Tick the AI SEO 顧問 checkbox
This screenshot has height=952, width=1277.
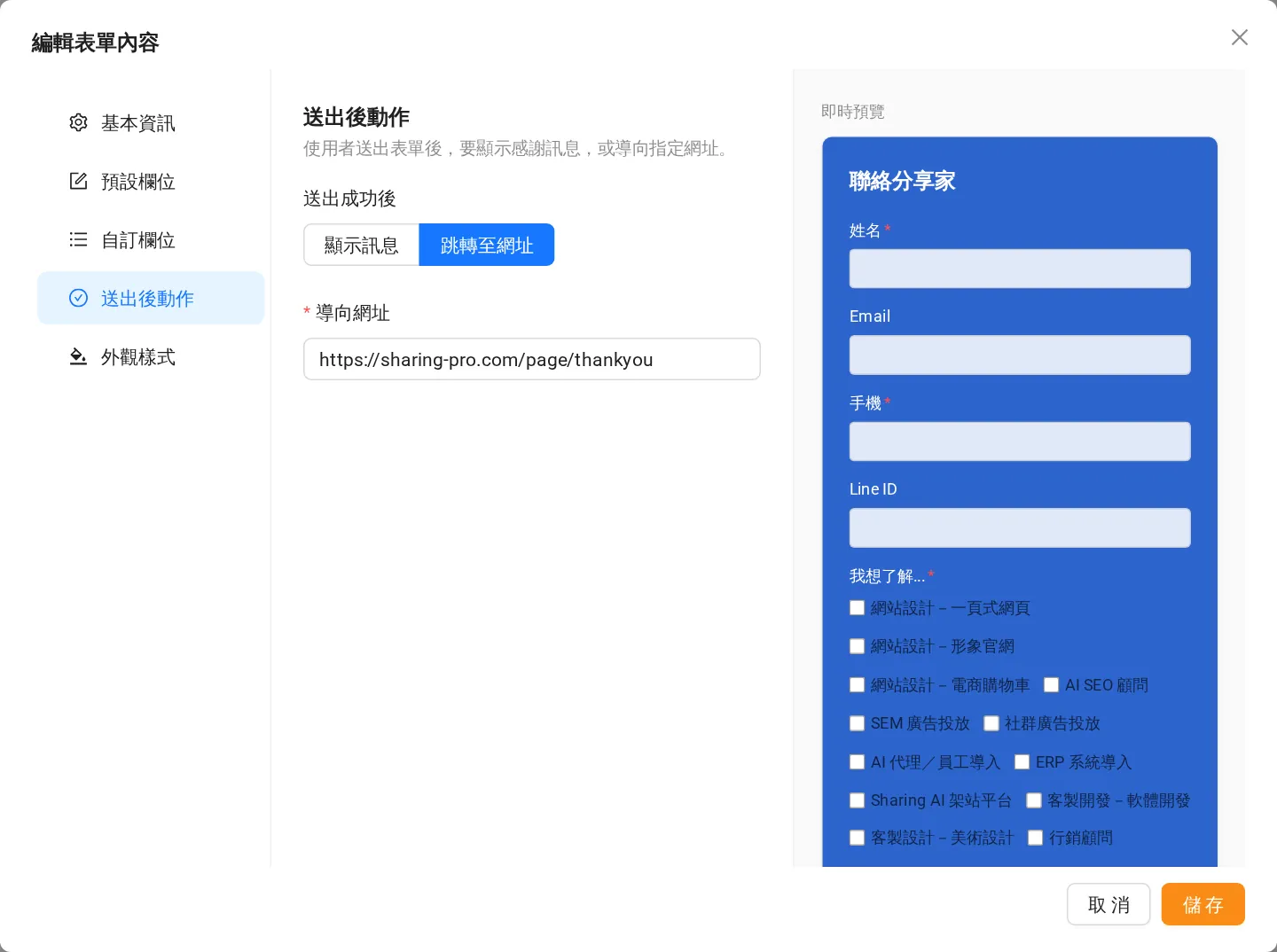point(1051,685)
